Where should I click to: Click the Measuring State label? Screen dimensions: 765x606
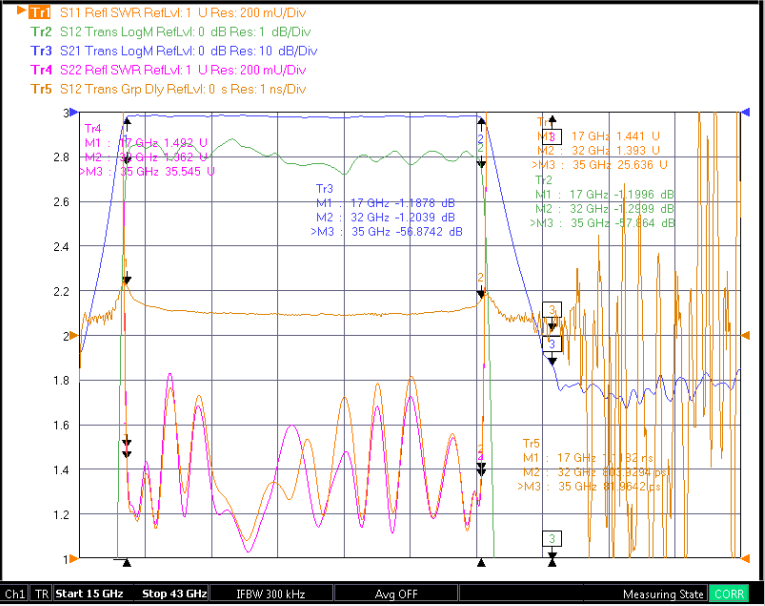tap(663, 594)
